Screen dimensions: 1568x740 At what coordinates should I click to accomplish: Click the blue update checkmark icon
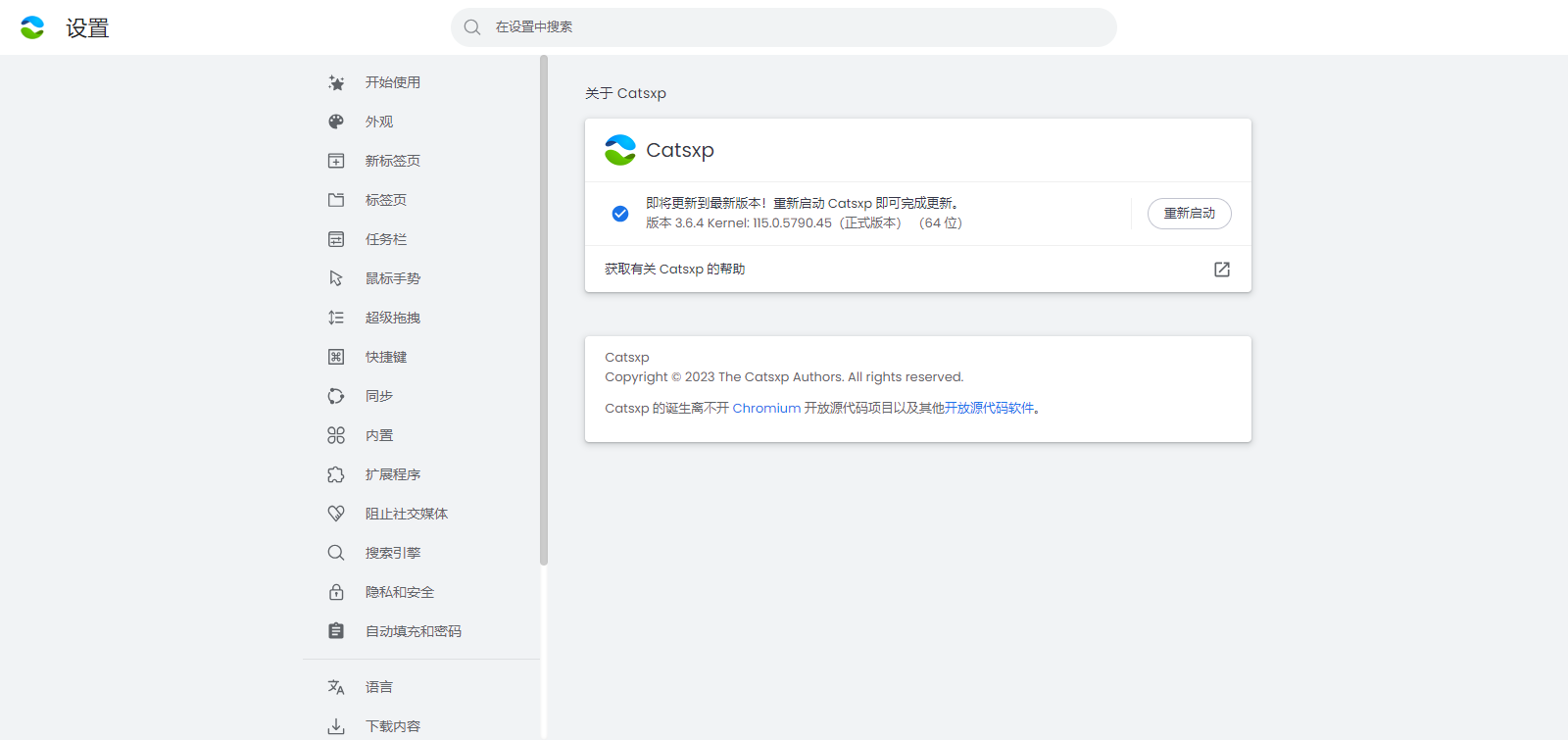click(620, 214)
